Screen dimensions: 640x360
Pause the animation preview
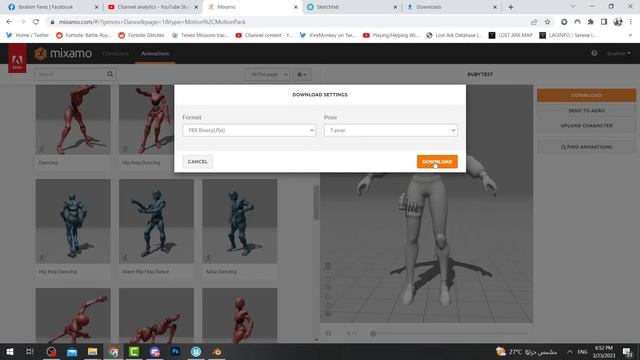coord(328,333)
